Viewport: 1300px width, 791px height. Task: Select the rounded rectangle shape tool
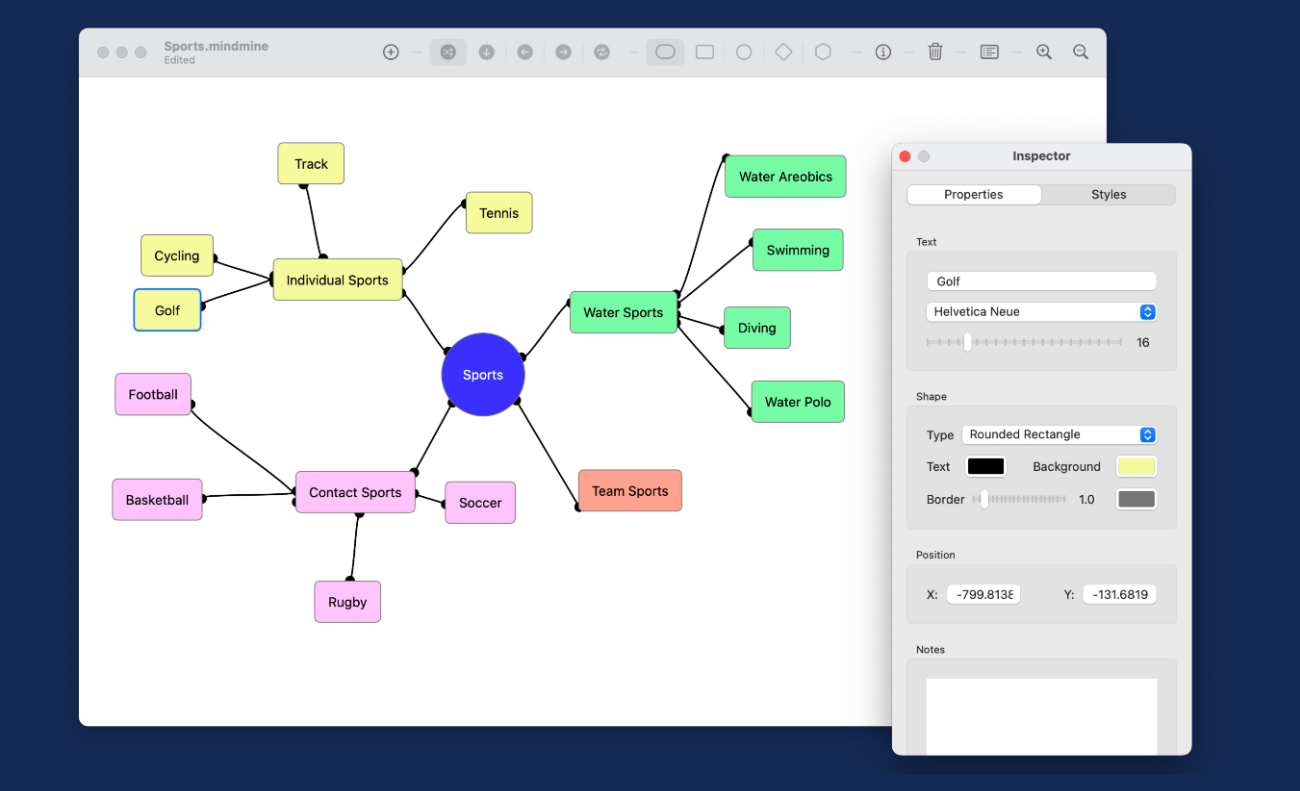tap(665, 52)
